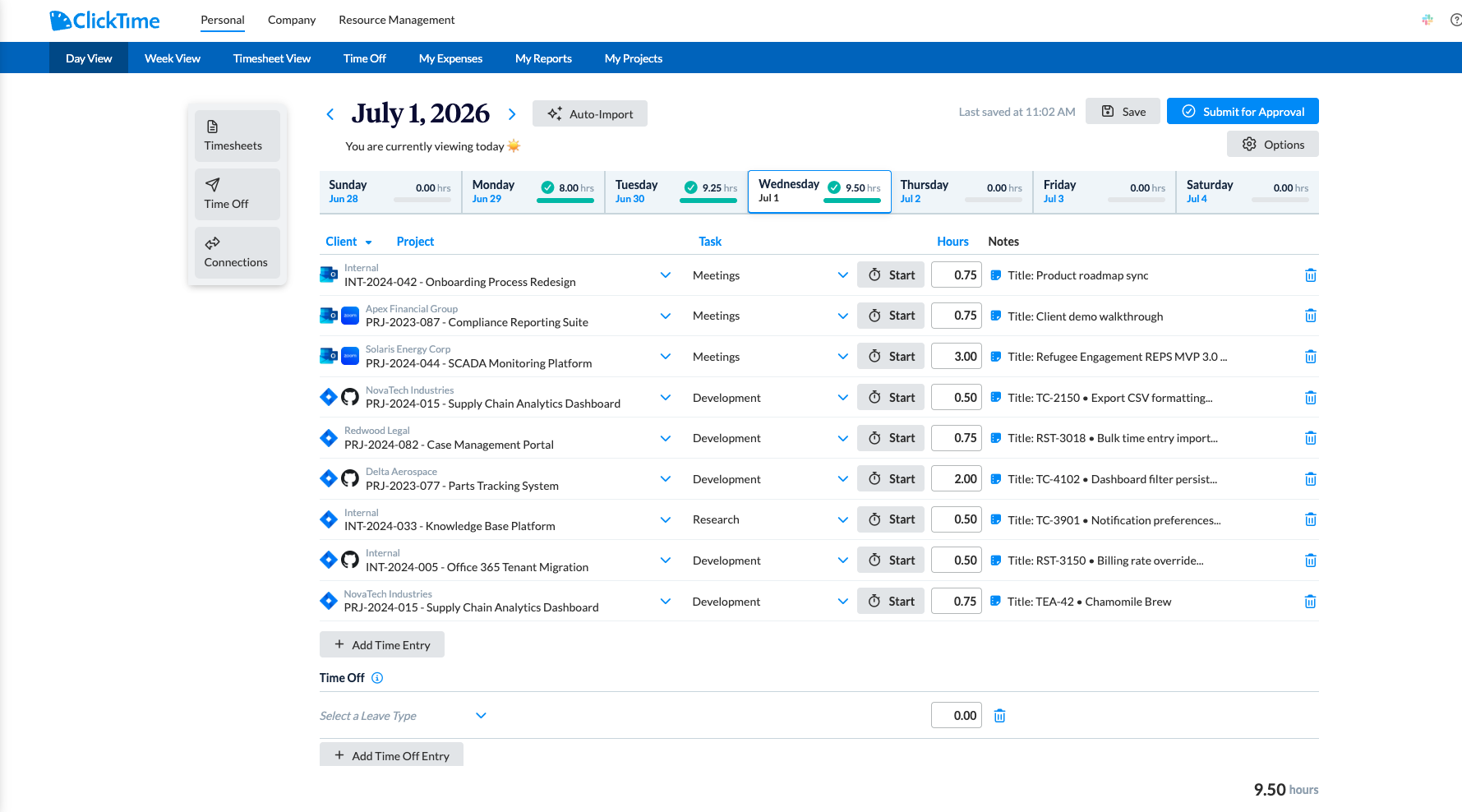The height and width of the screenshot is (812, 1462).
Task: Select Tuesday Jun 30 day tab
Action: coord(676,191)
